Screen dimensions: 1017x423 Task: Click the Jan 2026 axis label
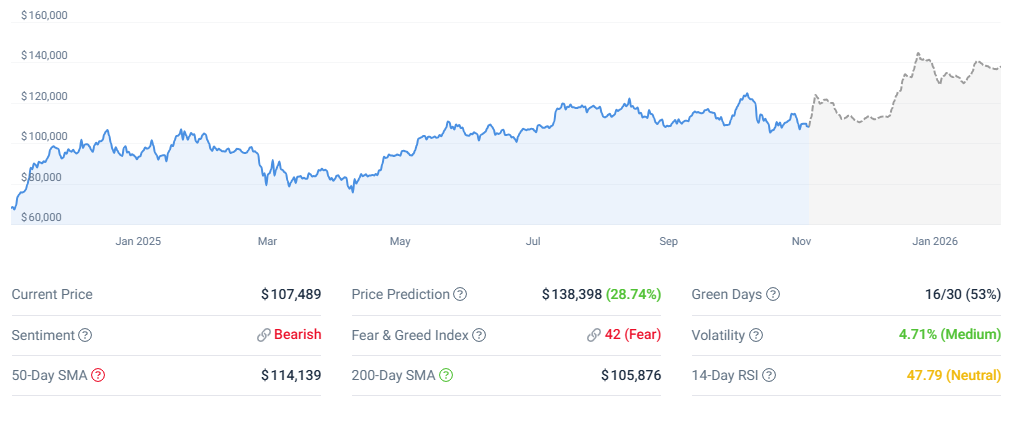coord(935,241)
